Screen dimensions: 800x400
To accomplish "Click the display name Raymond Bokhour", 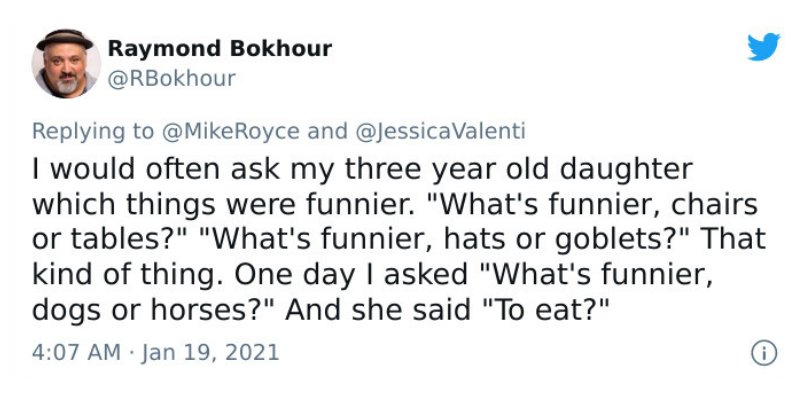I will (220, 49).
